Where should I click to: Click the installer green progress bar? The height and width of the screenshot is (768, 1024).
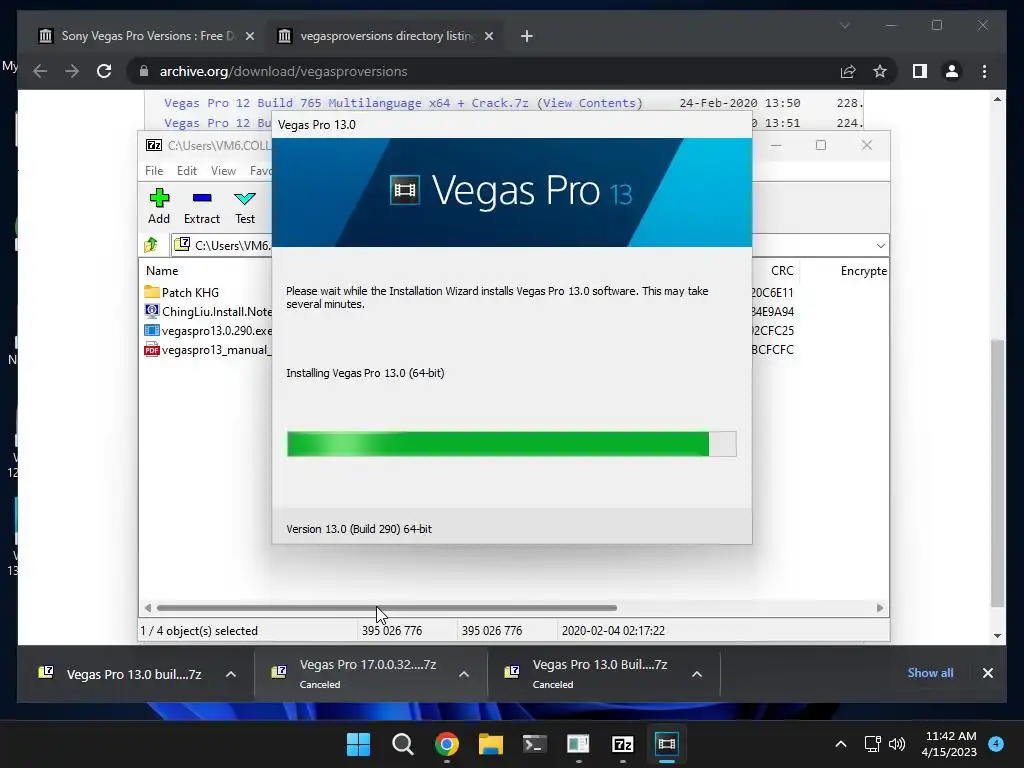tap(498, 443)
